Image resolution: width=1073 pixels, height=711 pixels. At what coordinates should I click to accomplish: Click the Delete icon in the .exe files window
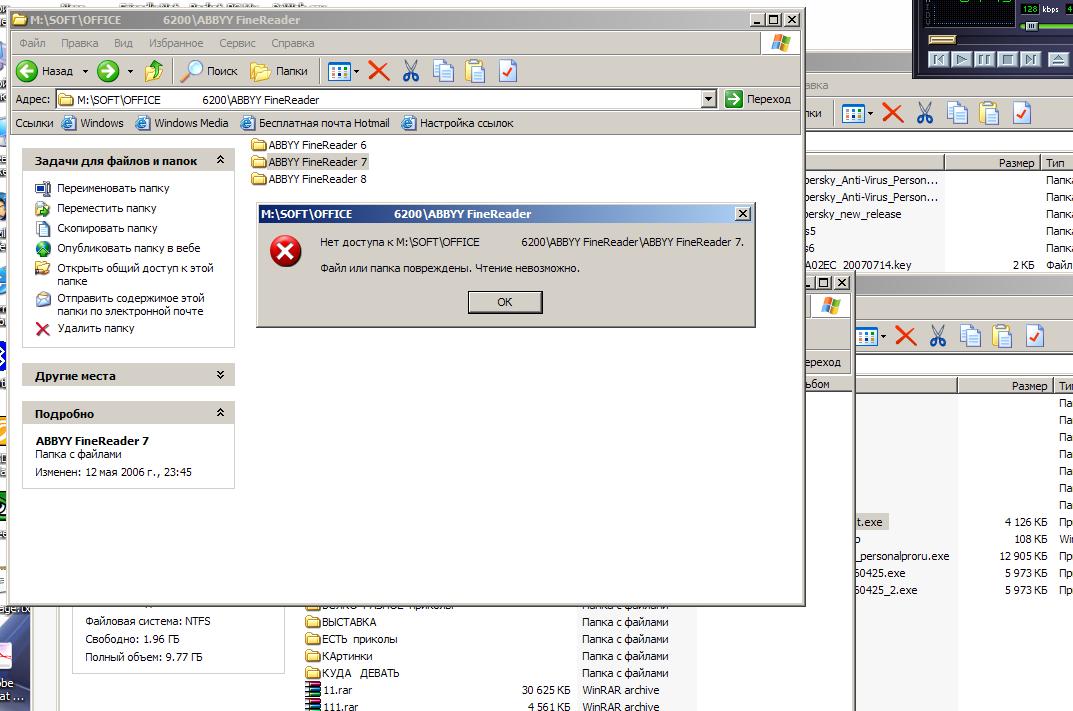(905, 336)
